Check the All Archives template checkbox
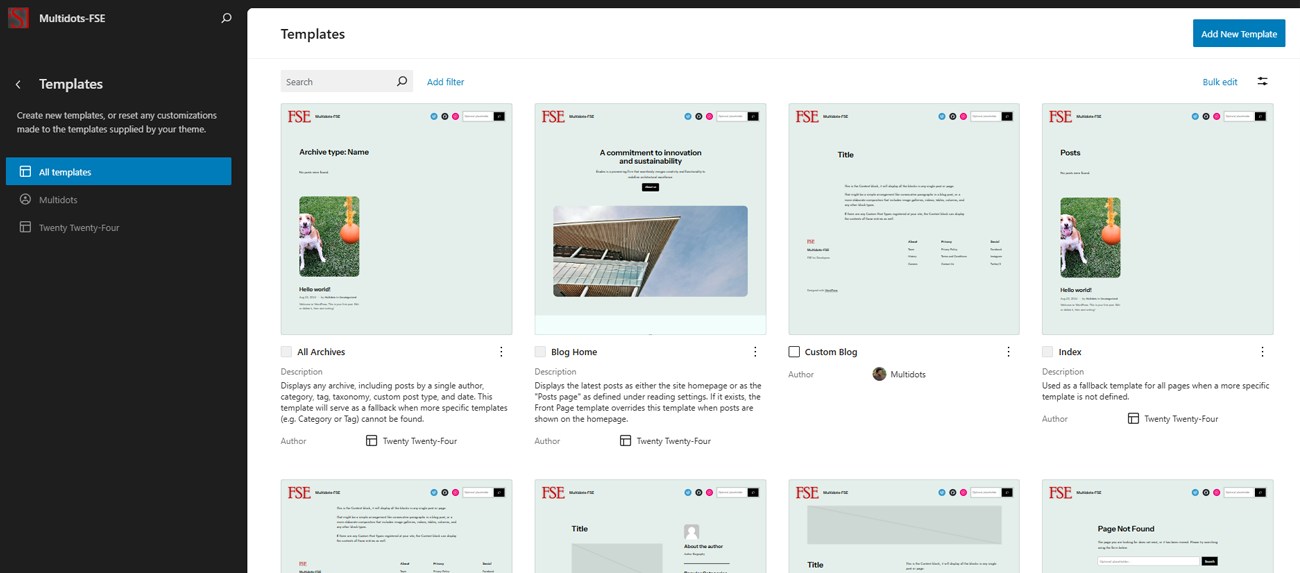 click(x=287, y=352)
